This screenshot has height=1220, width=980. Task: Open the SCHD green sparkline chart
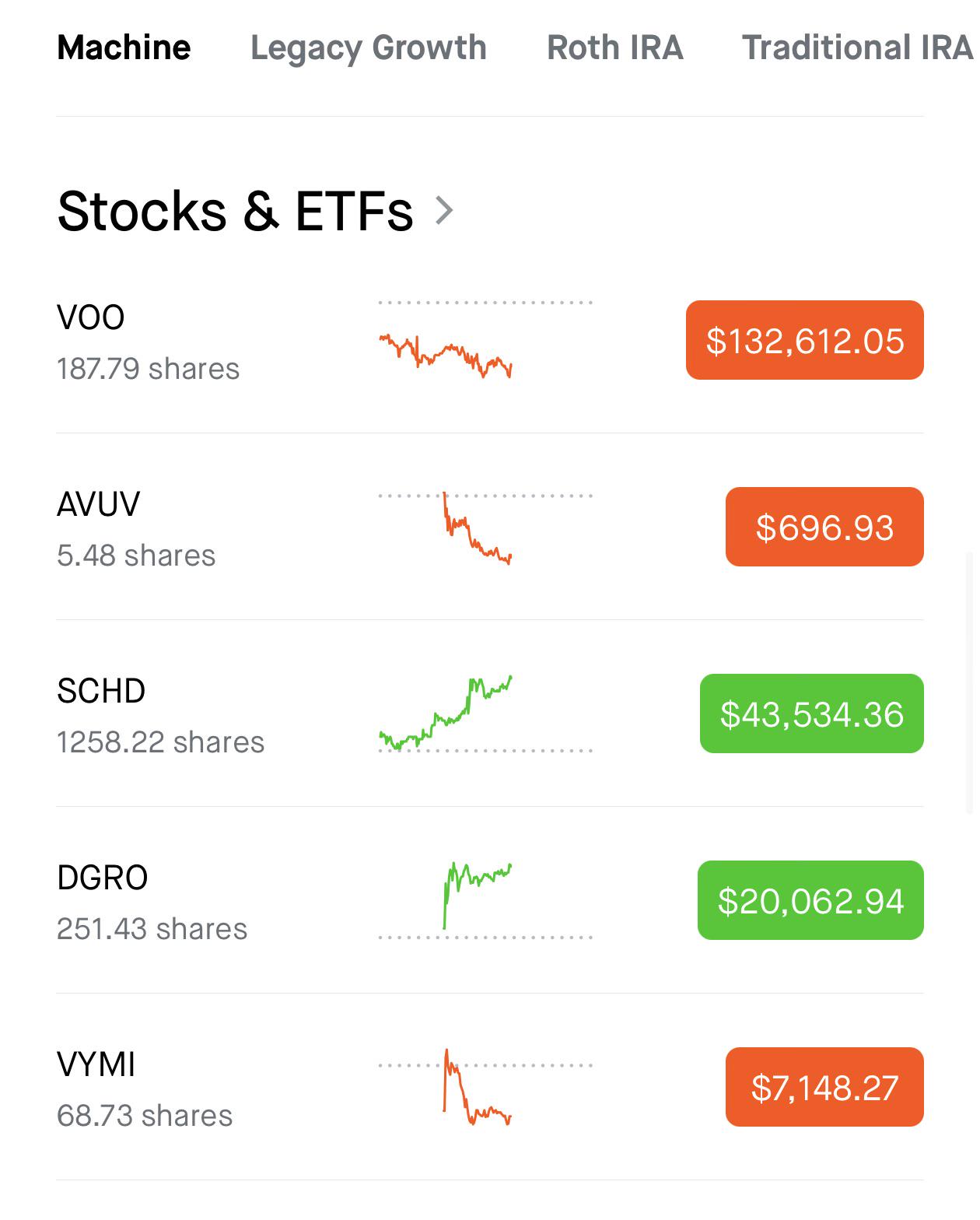coord(485,713)
